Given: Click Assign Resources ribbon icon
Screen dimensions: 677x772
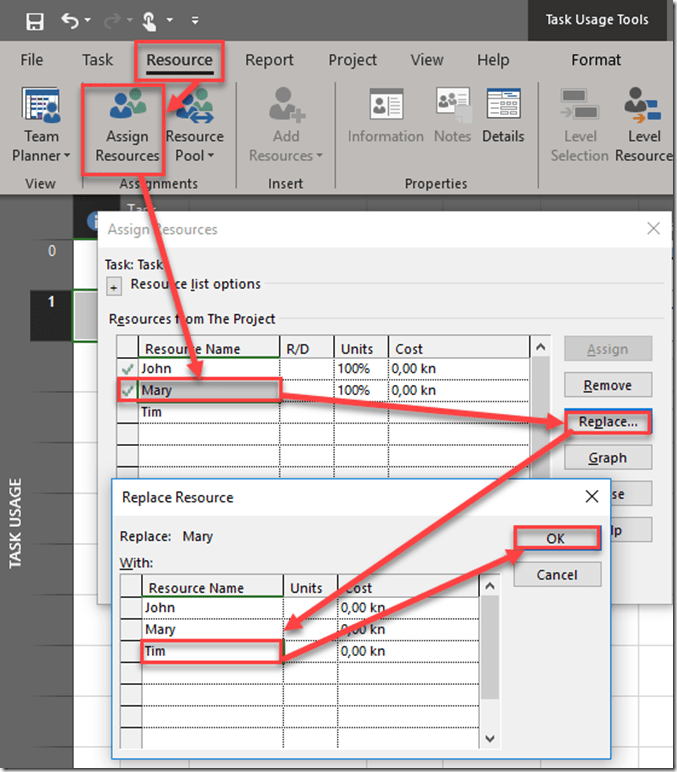Looking at the screenshot, I should coord(127,108).
